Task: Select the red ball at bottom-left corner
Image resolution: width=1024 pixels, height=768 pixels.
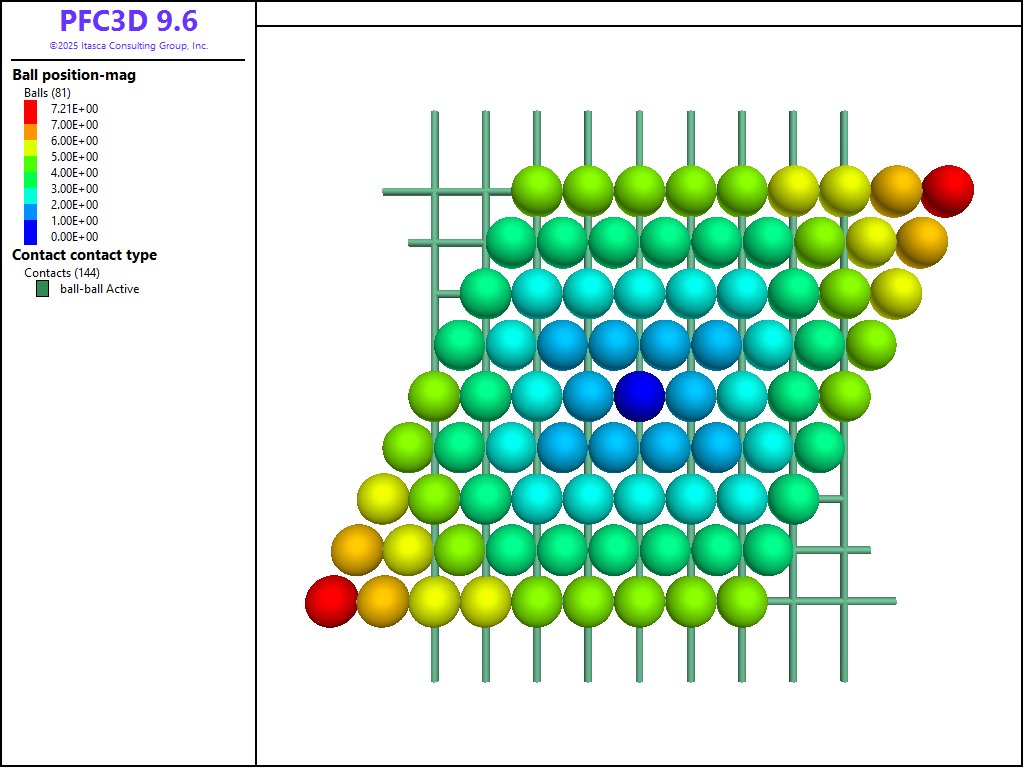Action: (331, 601)
